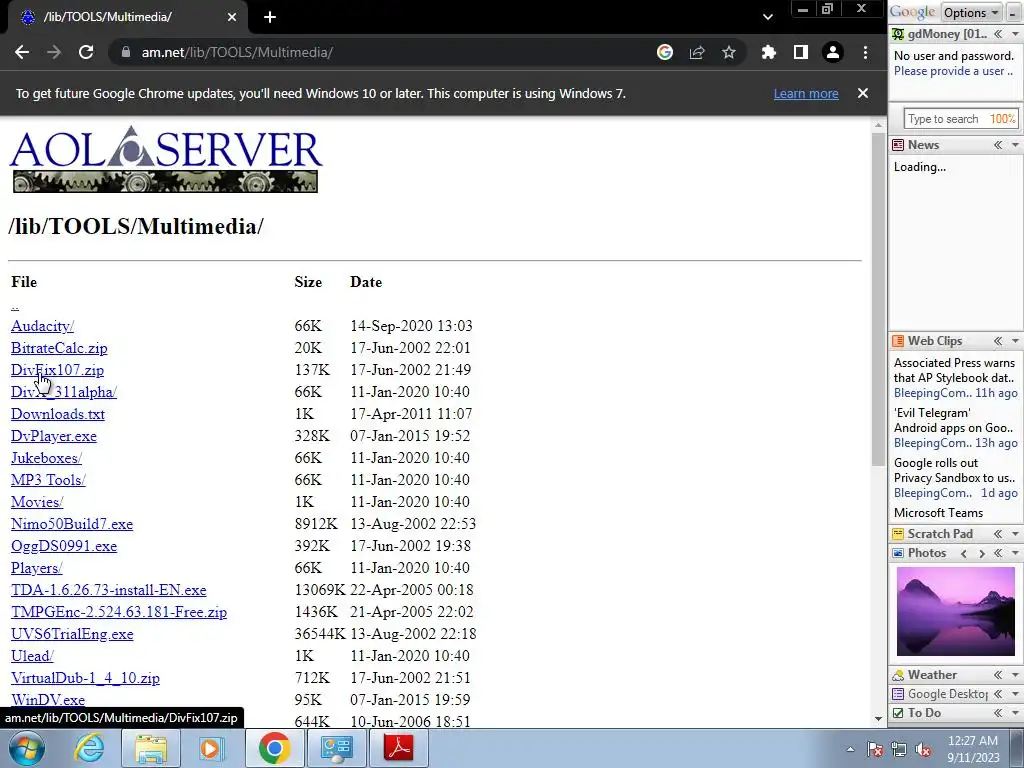The width and height of the screenshot is (1024, 768).
Task: Open the Downloads.txt file
Action: (x=58, y=414)
